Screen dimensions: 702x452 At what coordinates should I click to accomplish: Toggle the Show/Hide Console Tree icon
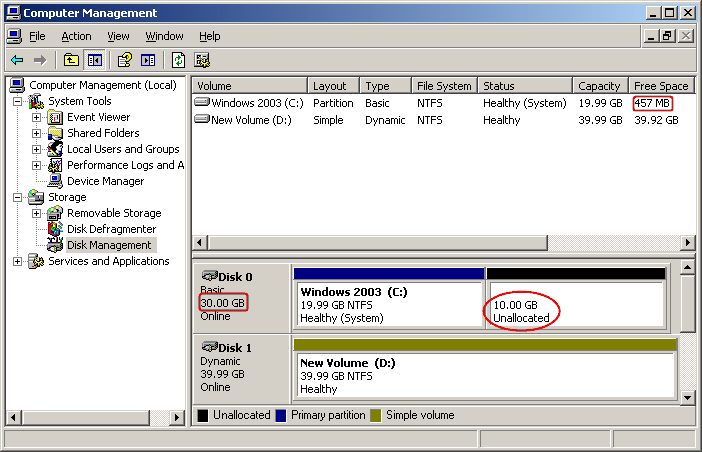(x=95, y=60)
